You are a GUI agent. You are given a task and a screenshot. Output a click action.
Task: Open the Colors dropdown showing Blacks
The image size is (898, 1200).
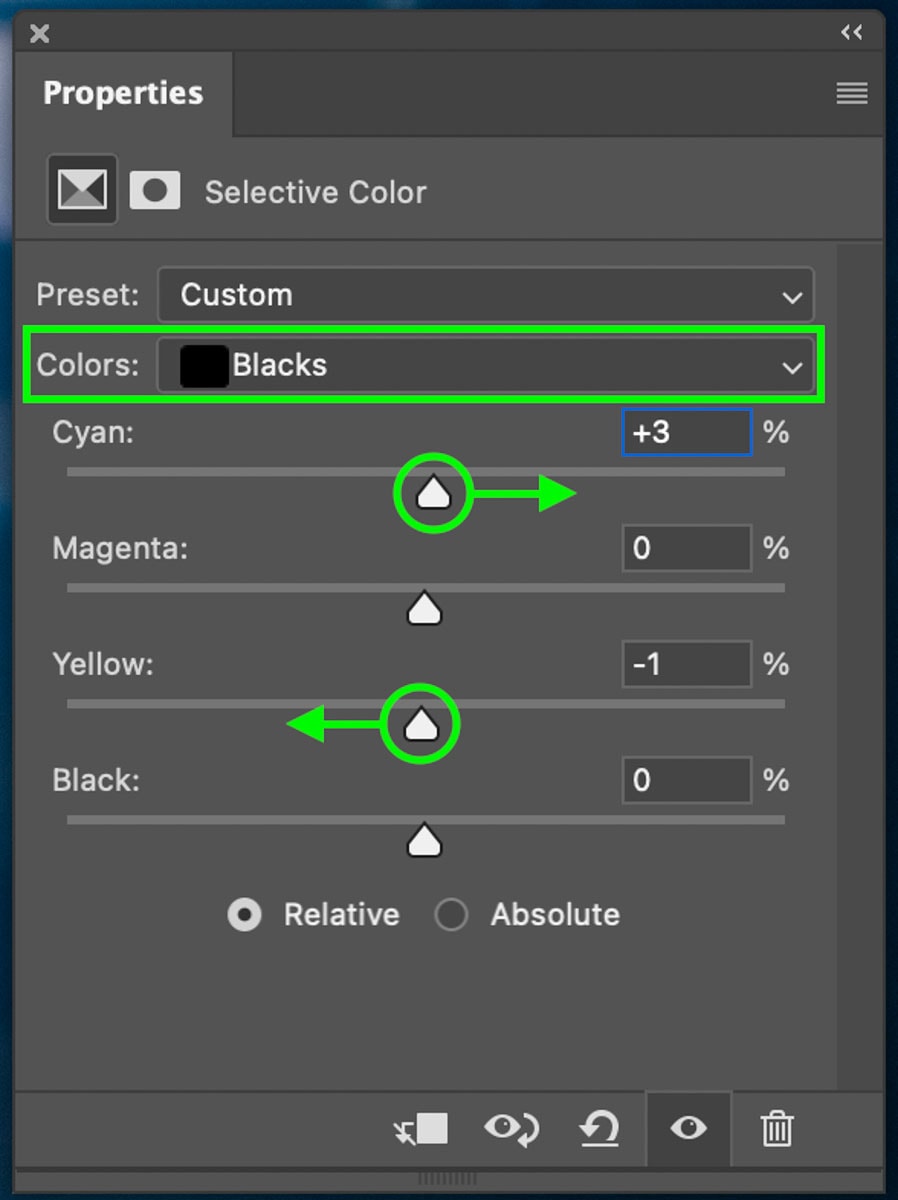coord(486,366)
